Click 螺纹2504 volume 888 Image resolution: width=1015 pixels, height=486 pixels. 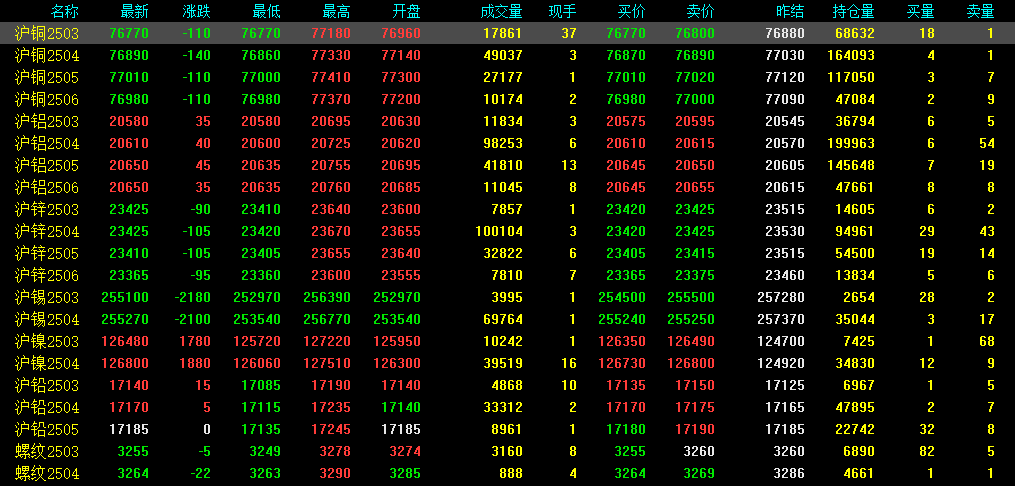click(x=511, y=474)
